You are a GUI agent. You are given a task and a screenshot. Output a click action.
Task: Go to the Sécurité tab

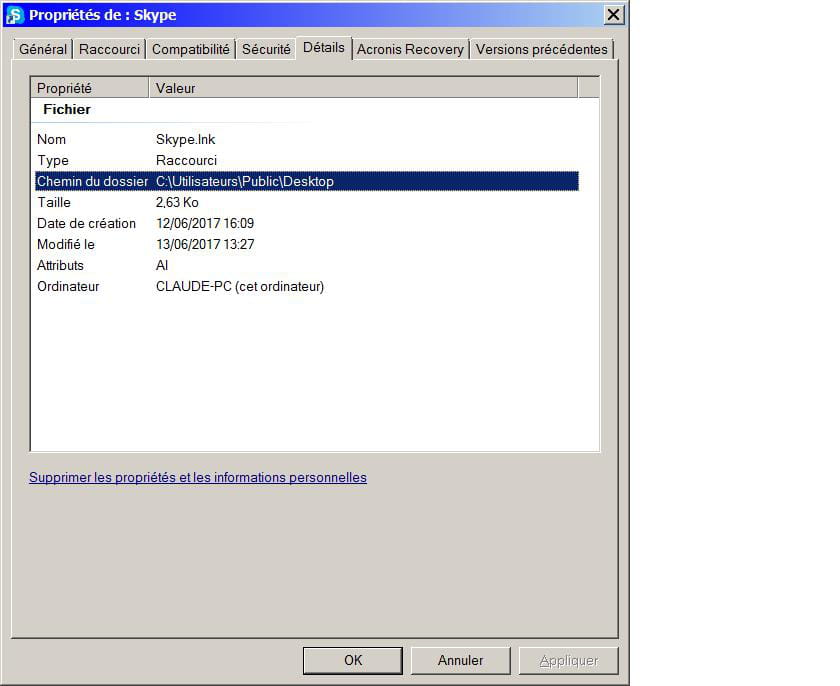[266, 49]
